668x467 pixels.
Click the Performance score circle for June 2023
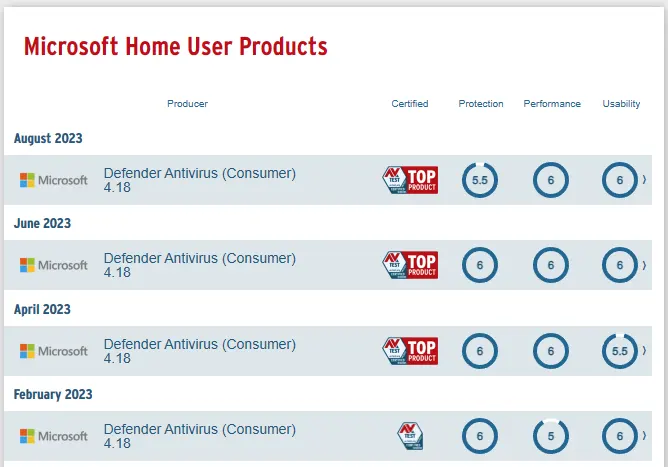point(551,265)
